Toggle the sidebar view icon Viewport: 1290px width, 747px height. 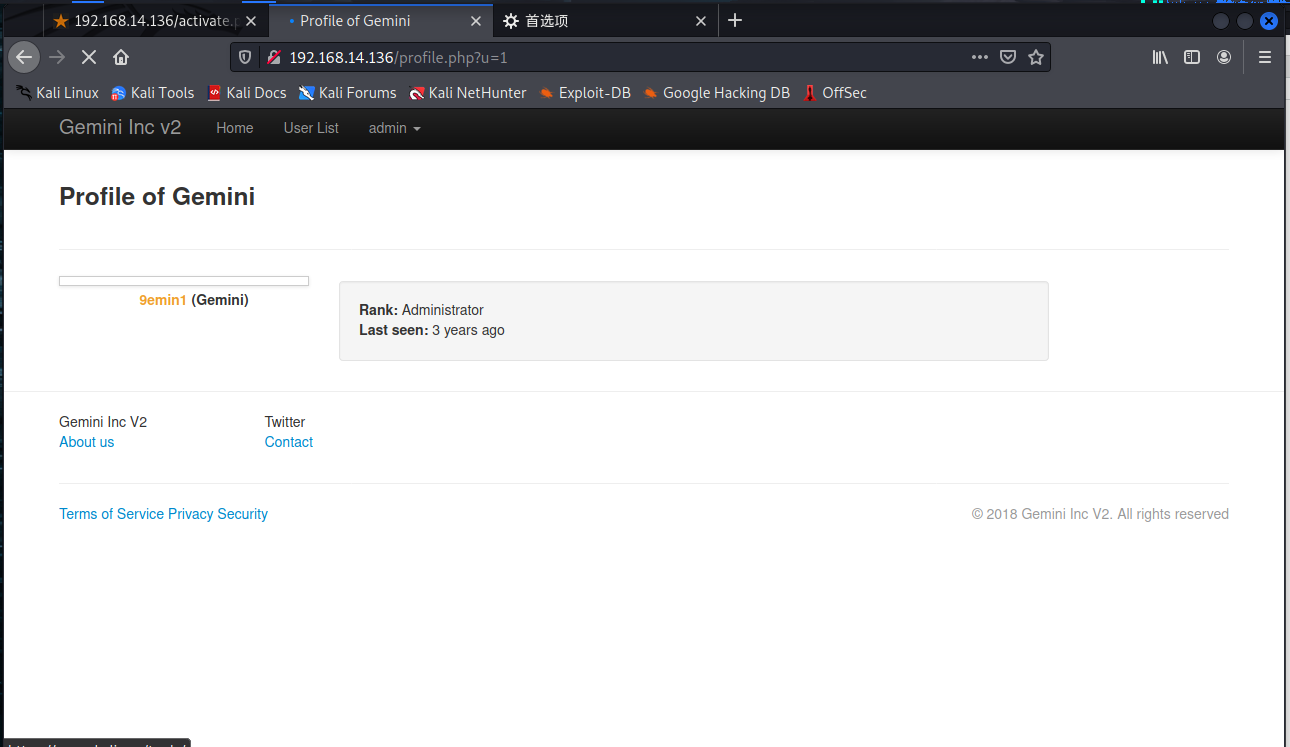point(1191,57)
